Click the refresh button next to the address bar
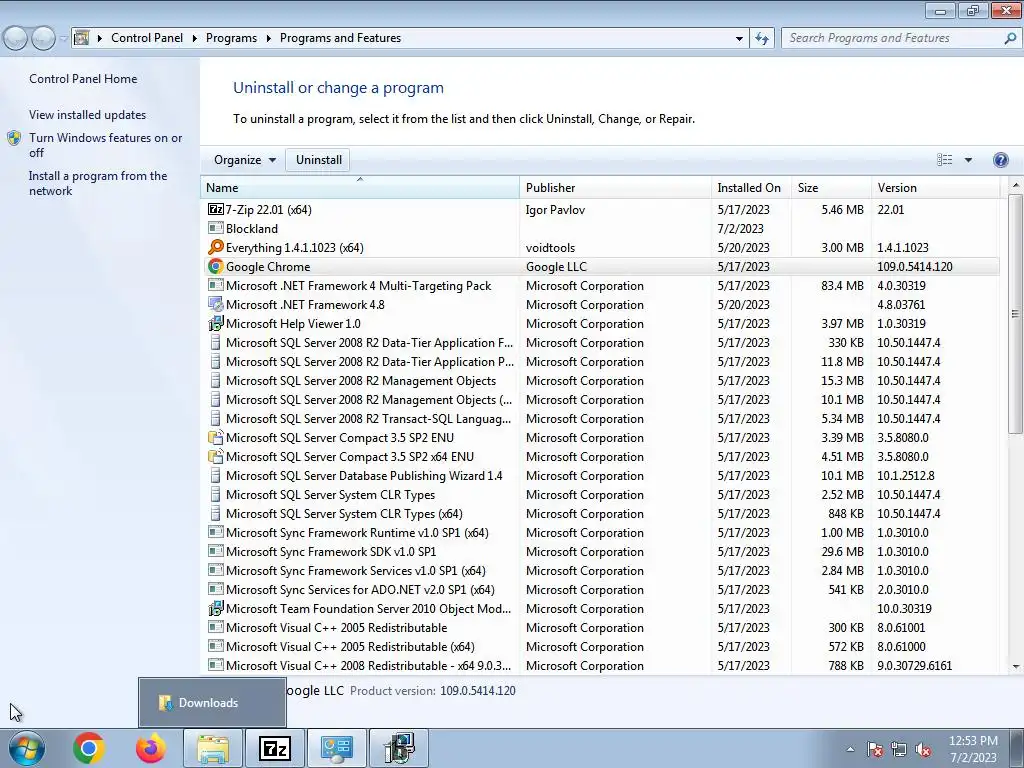The image size is (1024, 768). [x=762, y=39]
